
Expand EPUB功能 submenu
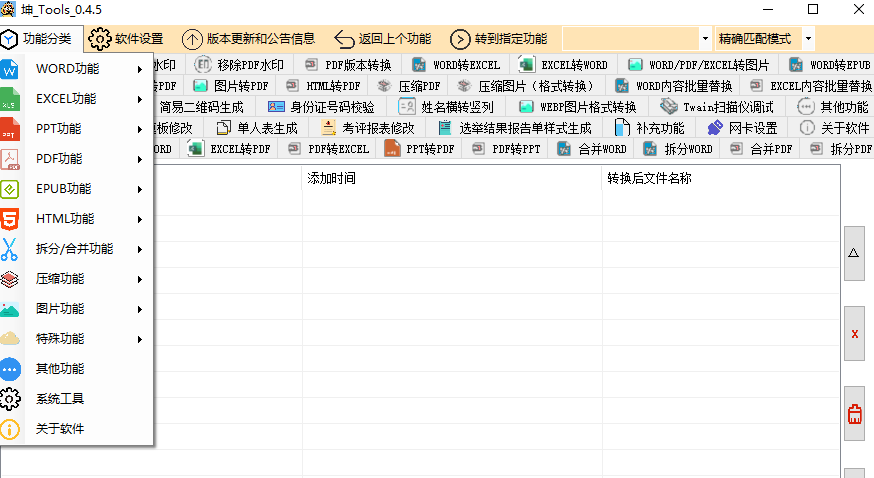[77, 189]
